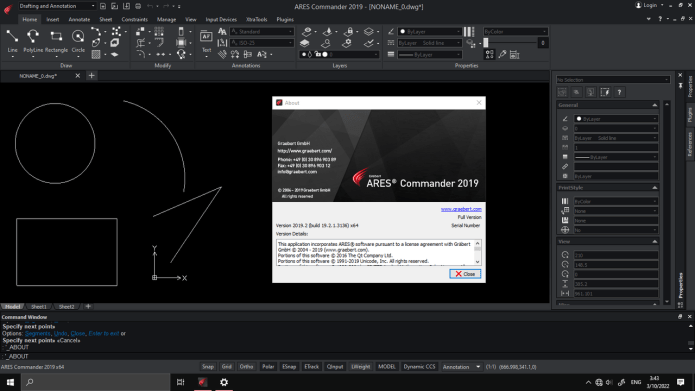The width and height of the screenshot is (695, 391).
Task: Toggle Grid display in the status bar
Action: point(226,367)
